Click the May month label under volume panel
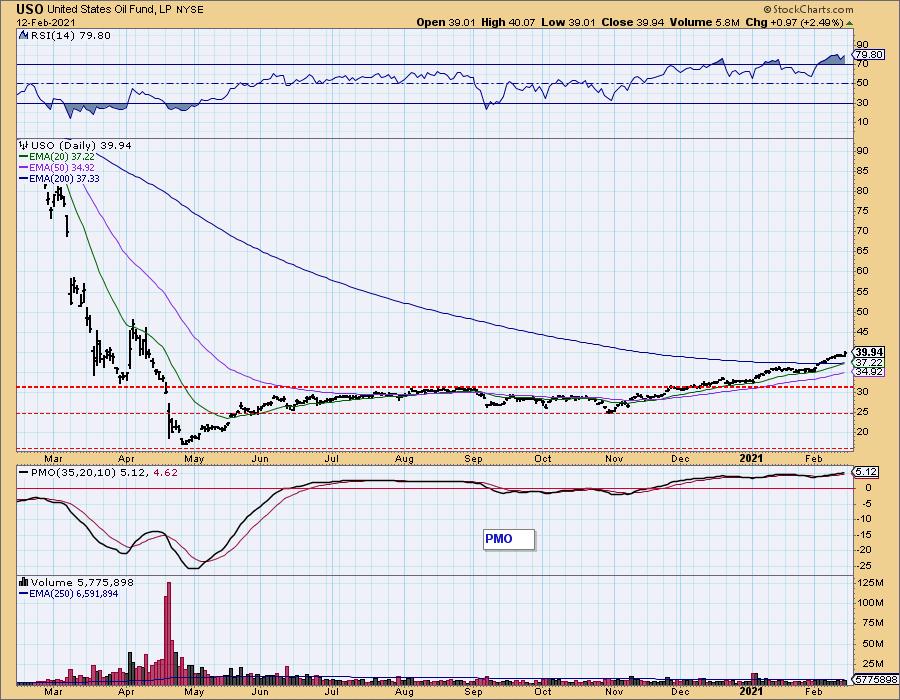 pyautogui.click(x=193, y=691)
